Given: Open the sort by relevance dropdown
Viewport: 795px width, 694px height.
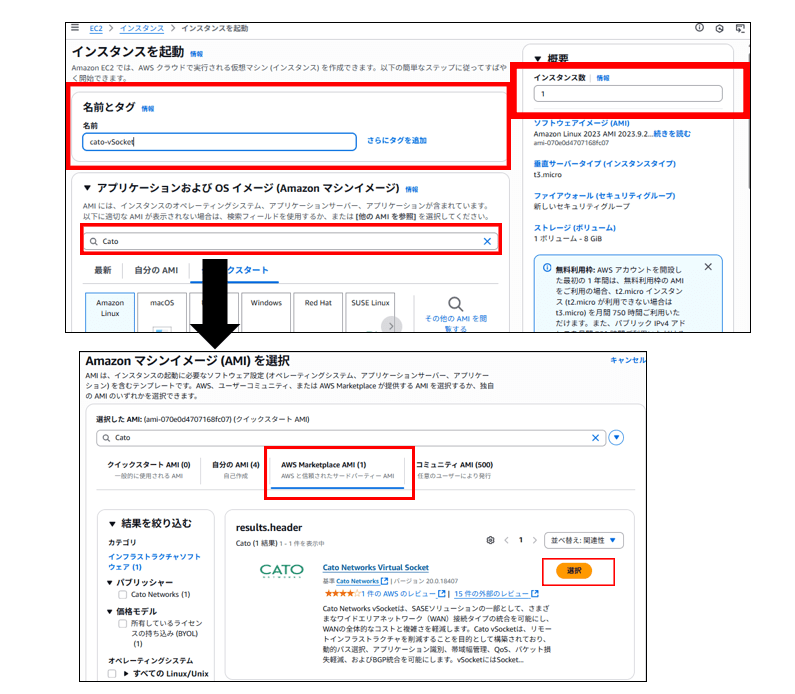Looking at the screenshot, I should (584, 540).
